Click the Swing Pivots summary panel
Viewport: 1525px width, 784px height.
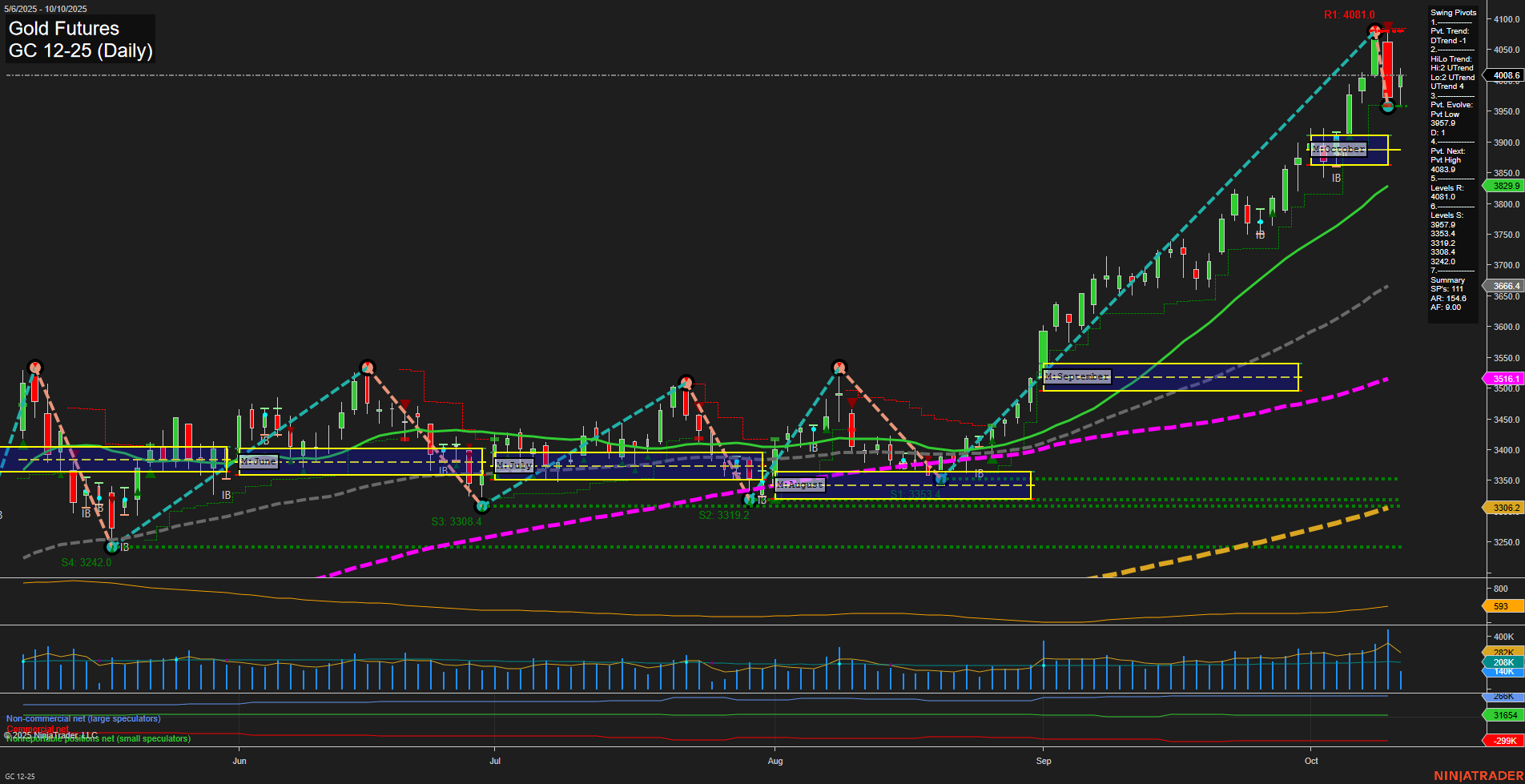pyautogui.click(x=1453, y=160)
